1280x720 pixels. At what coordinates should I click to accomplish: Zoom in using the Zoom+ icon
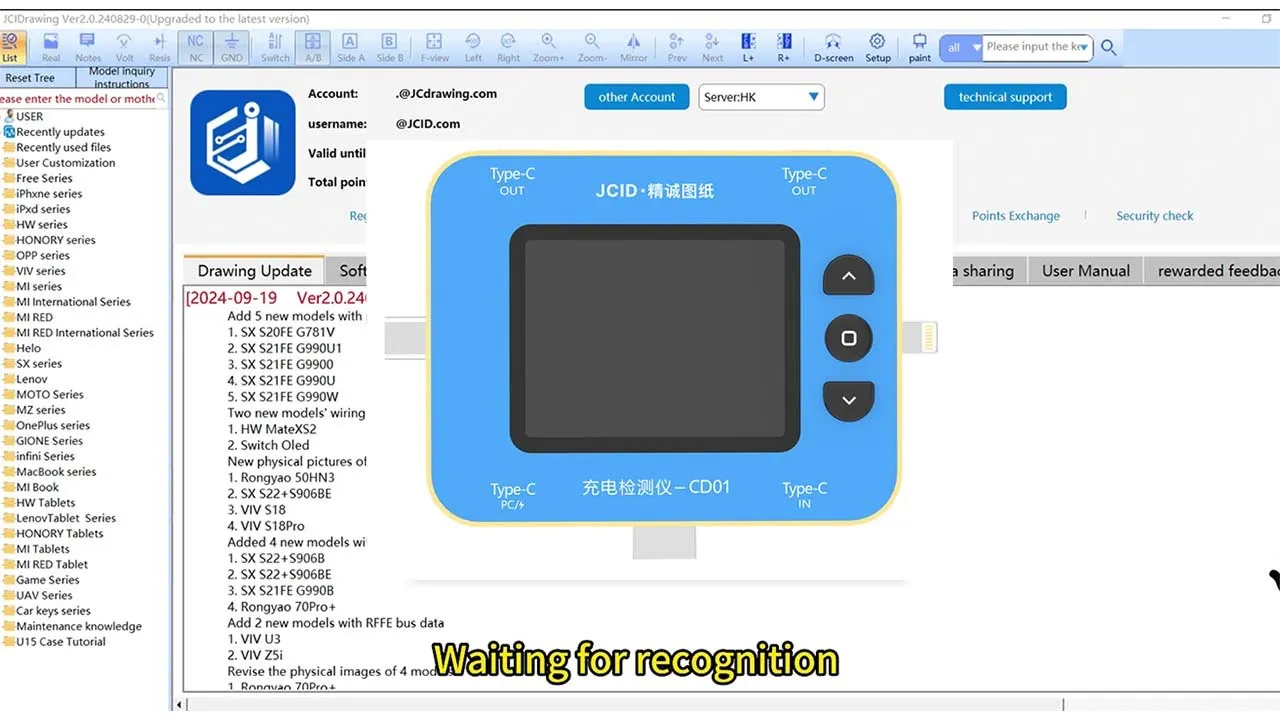[x=548, y=47]
